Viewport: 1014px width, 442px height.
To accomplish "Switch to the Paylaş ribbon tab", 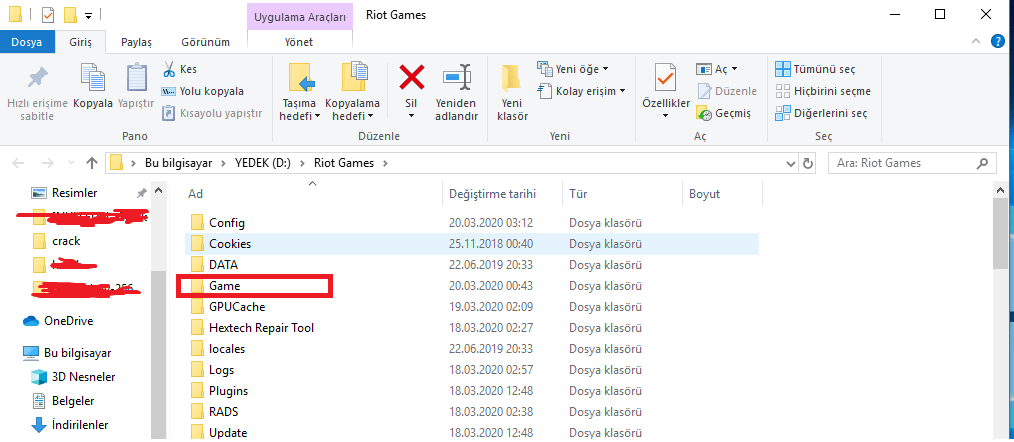I will (136, 42).
